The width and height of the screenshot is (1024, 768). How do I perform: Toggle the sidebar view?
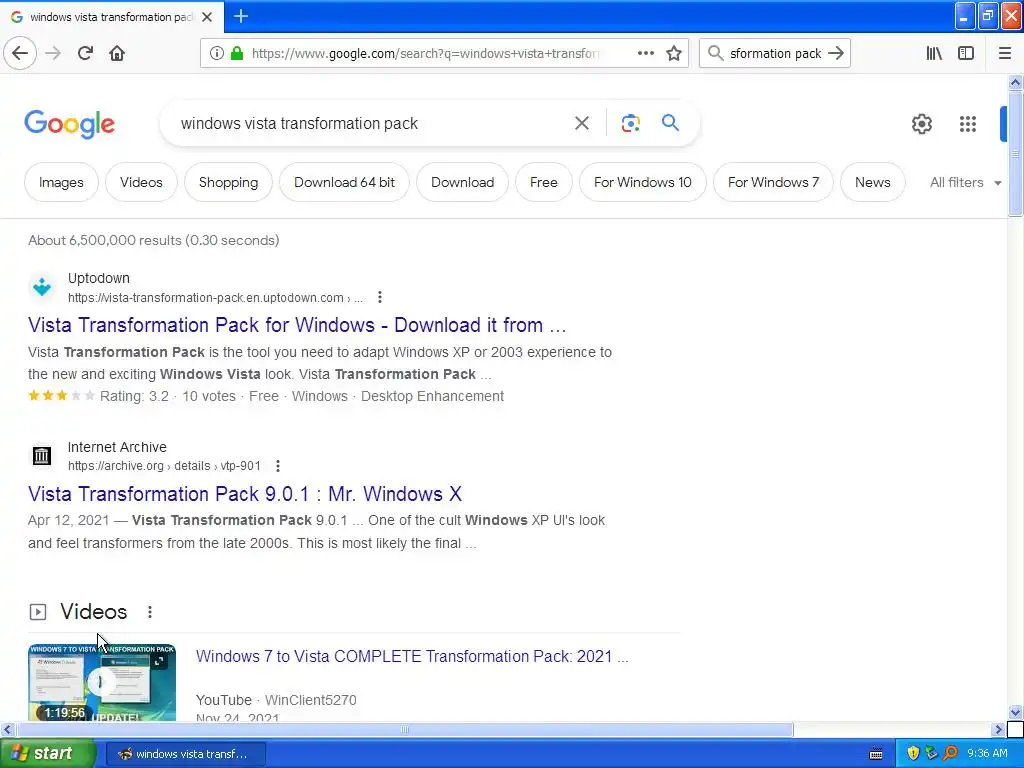pos(966,53)
